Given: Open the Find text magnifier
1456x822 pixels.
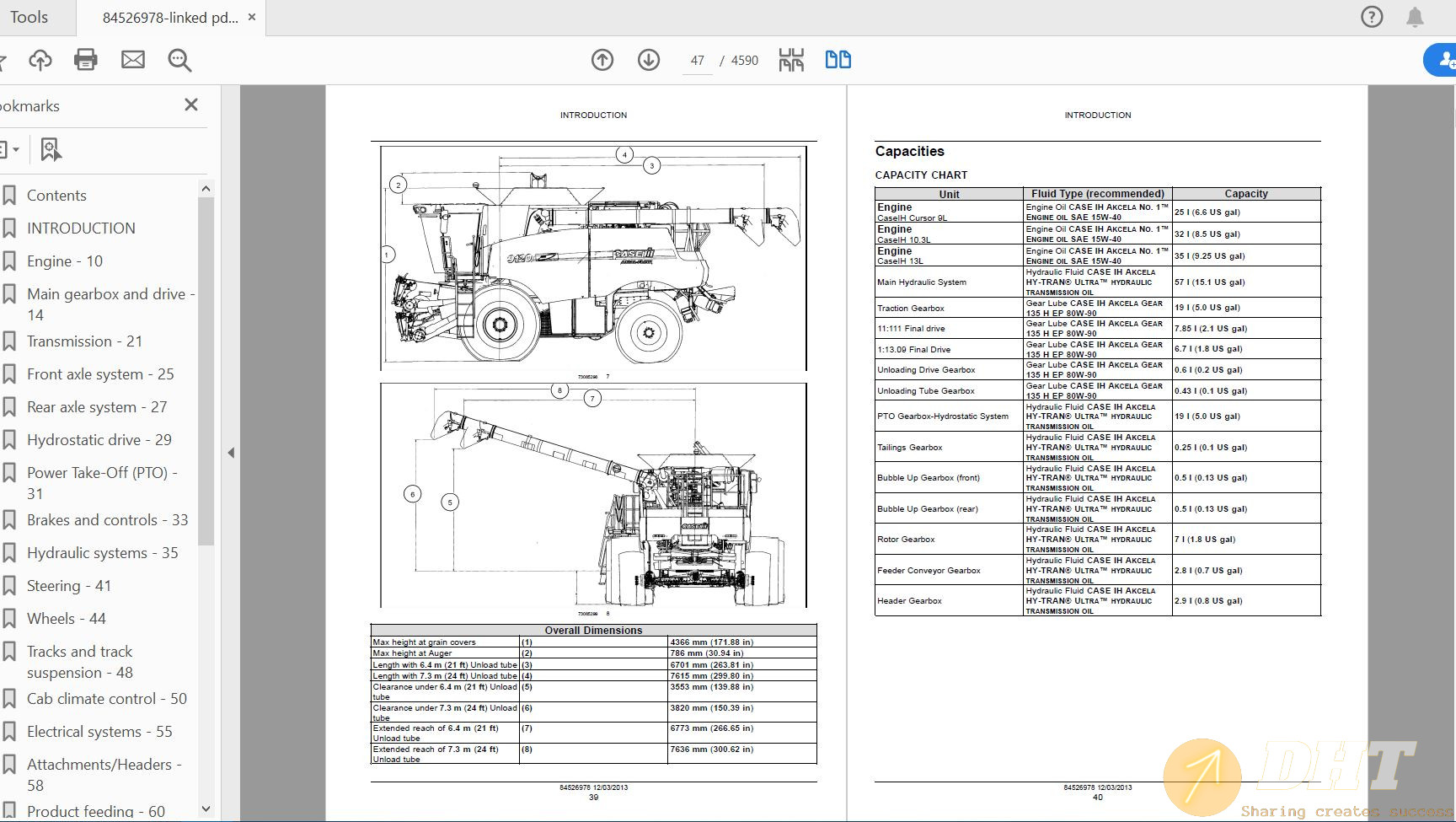Looking at the screenshot, I should coord(179,60).
